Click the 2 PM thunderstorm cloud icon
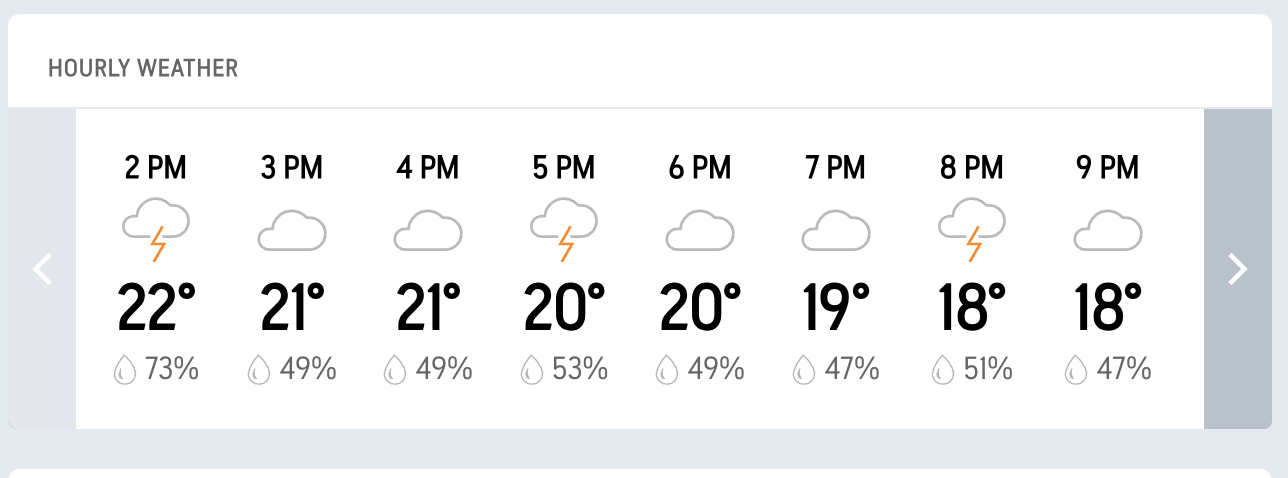 (x=156, y=229)
